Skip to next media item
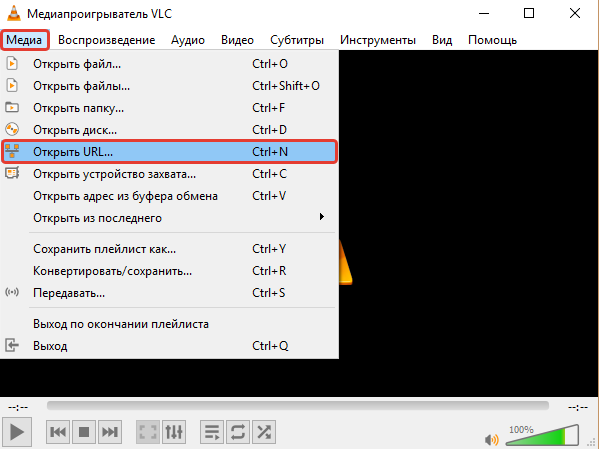599x449 pixels. pyautogui.click(x=110, y=432)
